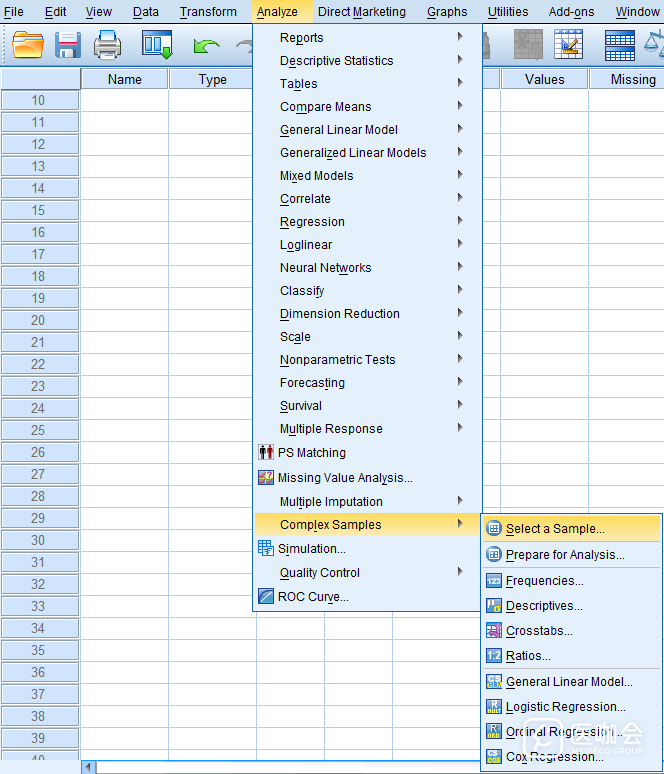The width and height of the screenshot is (664, 774).
Task: Expand the Multiple Imputation submenu
Action: 331,502
